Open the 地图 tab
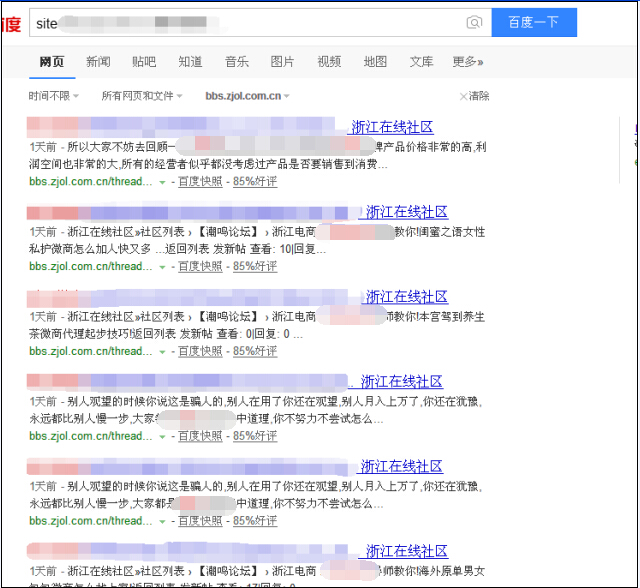 tap(375, 62)
